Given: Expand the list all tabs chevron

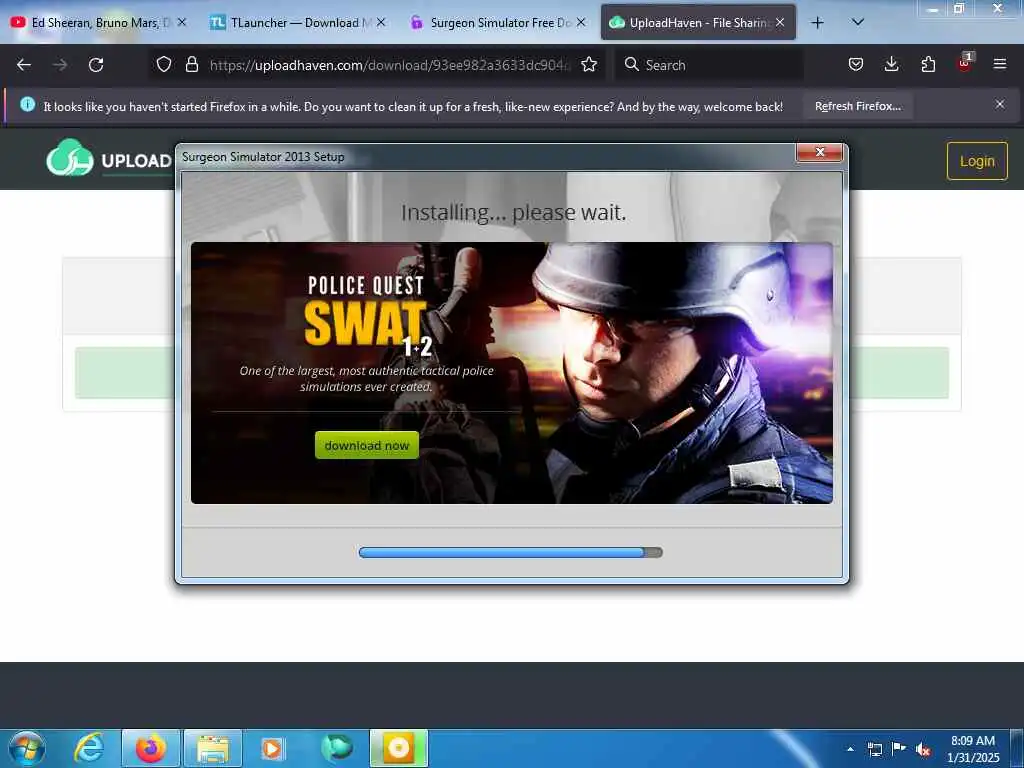Looking at the screenshot, I should coord(858,22).
